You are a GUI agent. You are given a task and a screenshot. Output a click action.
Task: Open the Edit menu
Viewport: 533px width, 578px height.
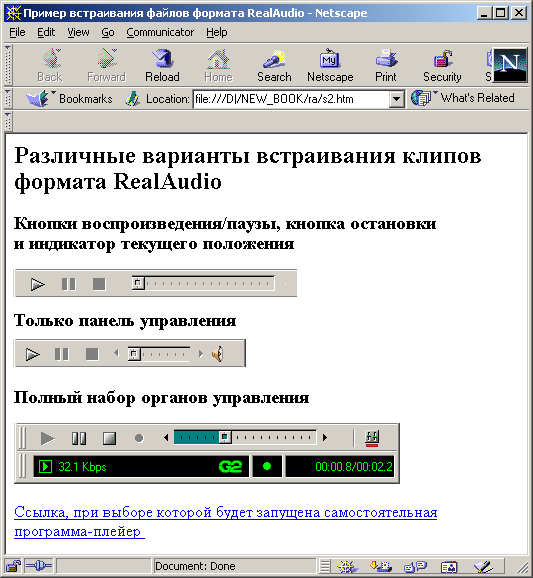coord(46,32)
